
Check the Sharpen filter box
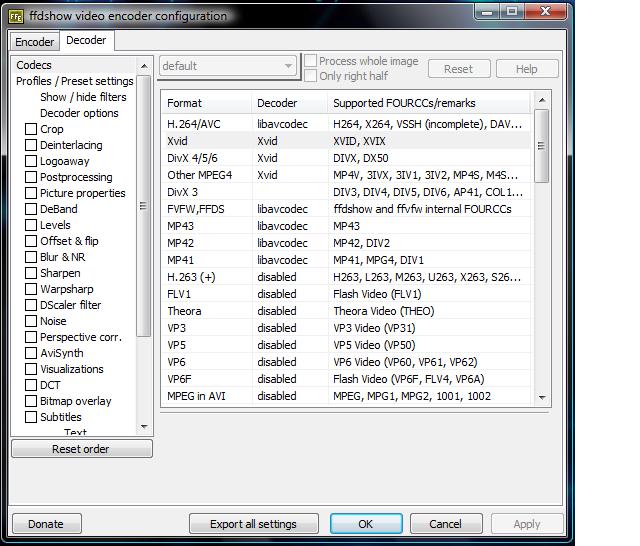click(31, 273)
